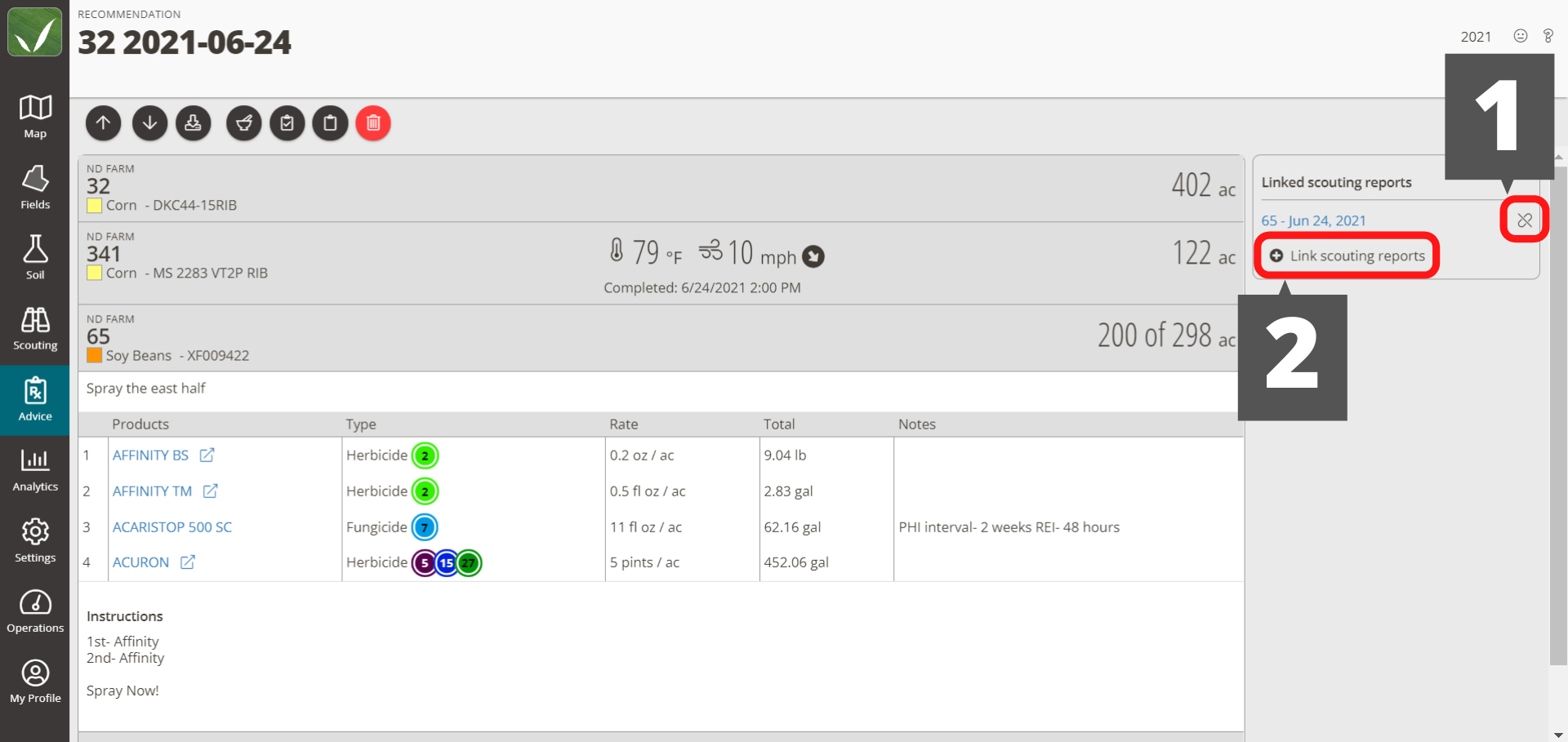The image size is (1568, 742).
Task: Click the wind direction arrow icon
Action: tap(813, 256)
